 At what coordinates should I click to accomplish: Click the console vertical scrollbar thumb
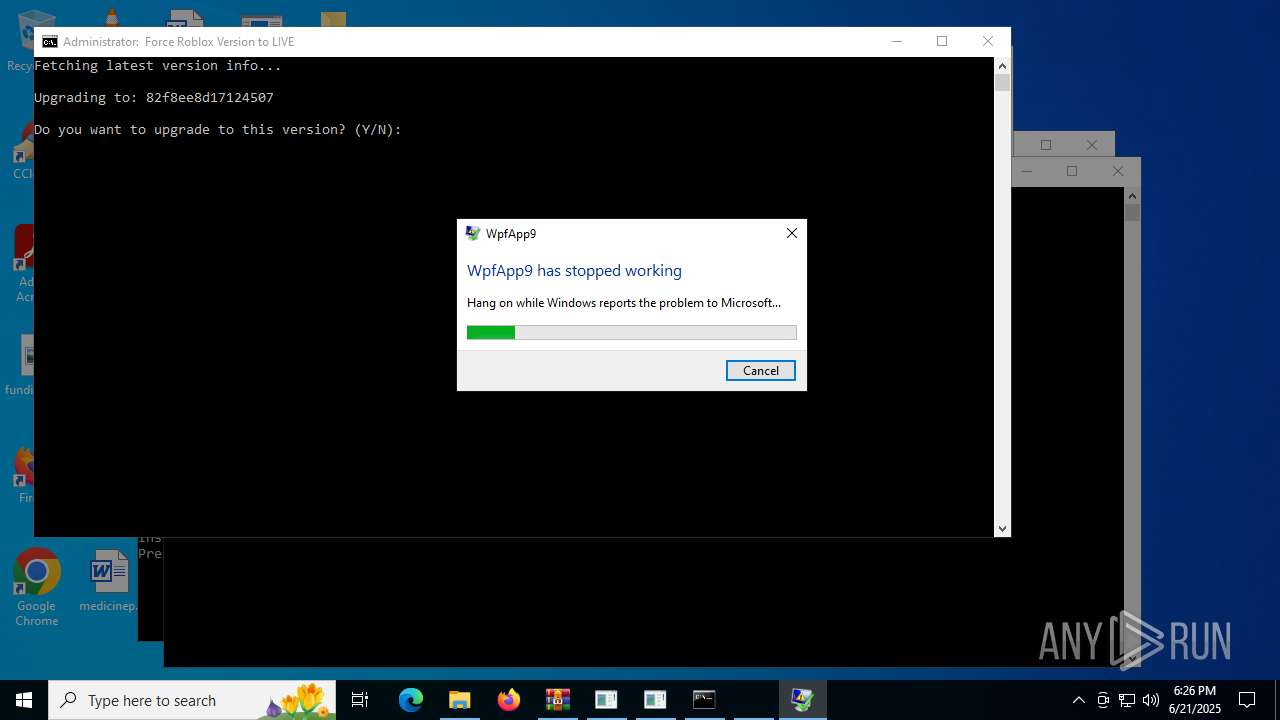click(1002, 83)
